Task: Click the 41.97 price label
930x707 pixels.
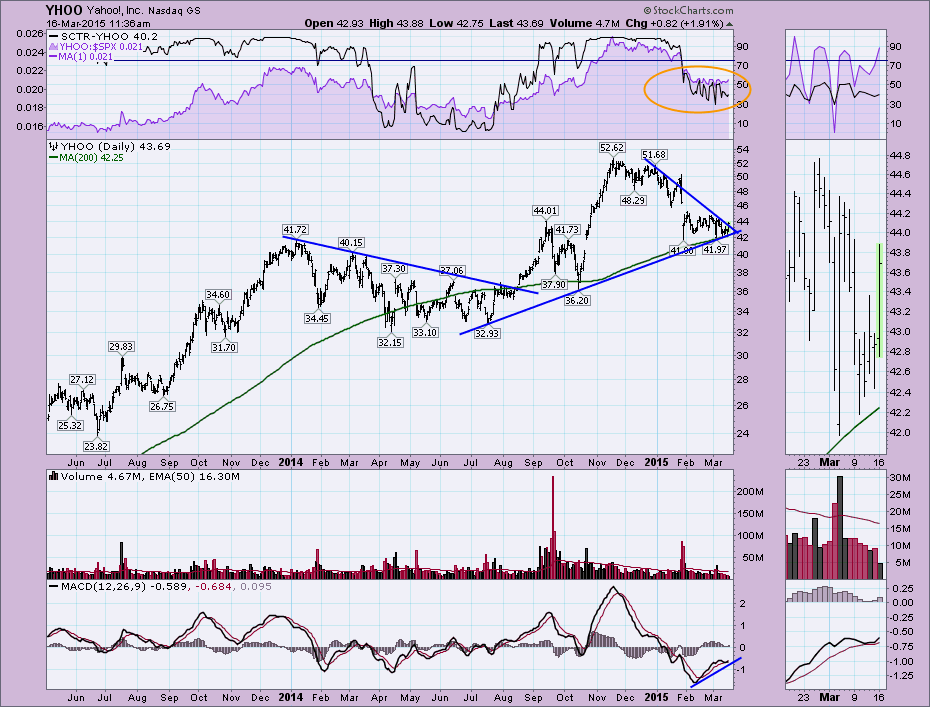Action: tap(715, 250)
